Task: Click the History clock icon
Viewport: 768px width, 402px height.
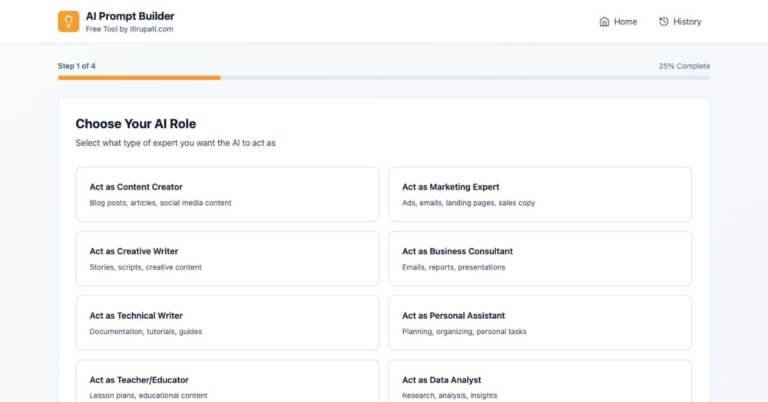Action: point(664,22)
